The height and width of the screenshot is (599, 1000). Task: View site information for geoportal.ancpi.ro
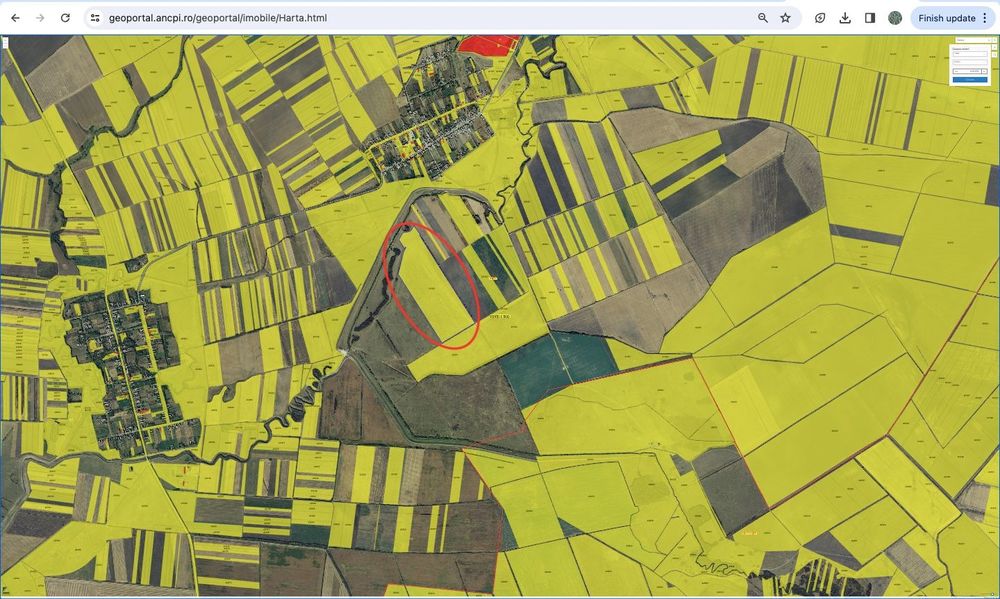pyautogui.click(x=95, y=18)
